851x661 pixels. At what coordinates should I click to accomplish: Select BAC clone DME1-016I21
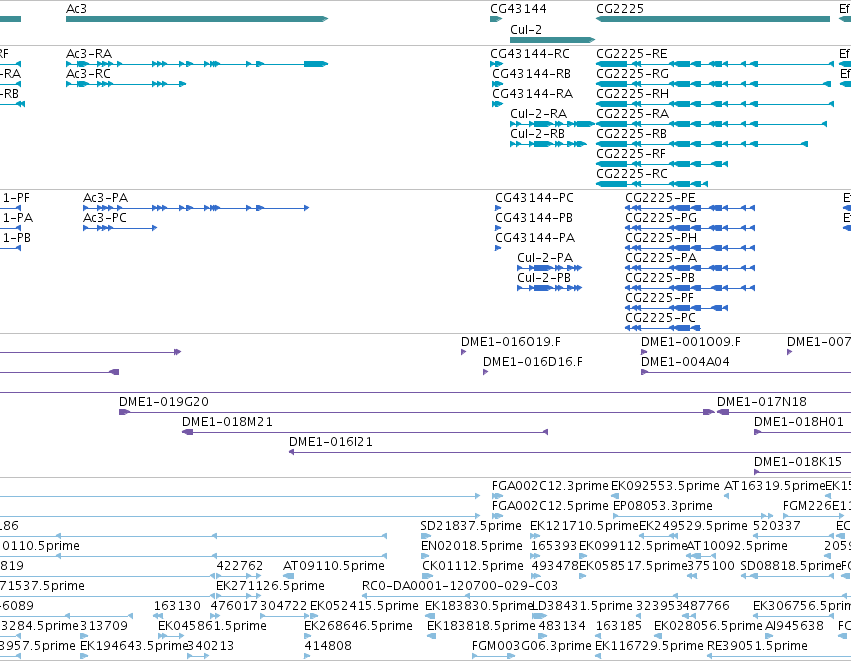pos(570,453)
